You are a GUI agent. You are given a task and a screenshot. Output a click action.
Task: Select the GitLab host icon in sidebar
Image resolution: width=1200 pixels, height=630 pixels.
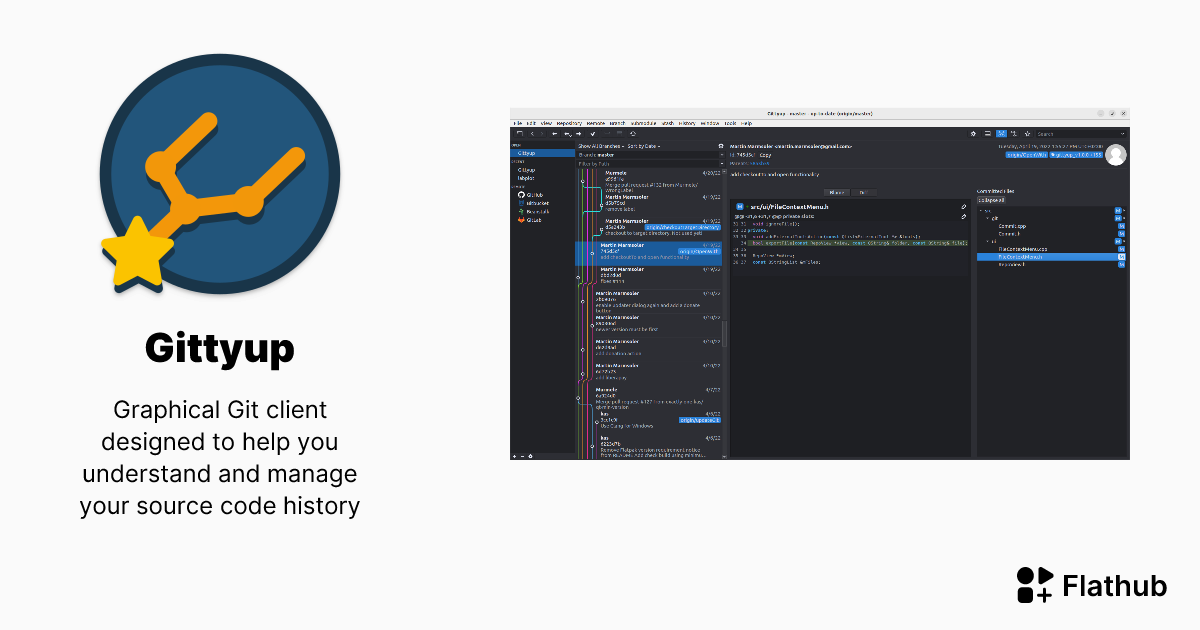[521, 220]
